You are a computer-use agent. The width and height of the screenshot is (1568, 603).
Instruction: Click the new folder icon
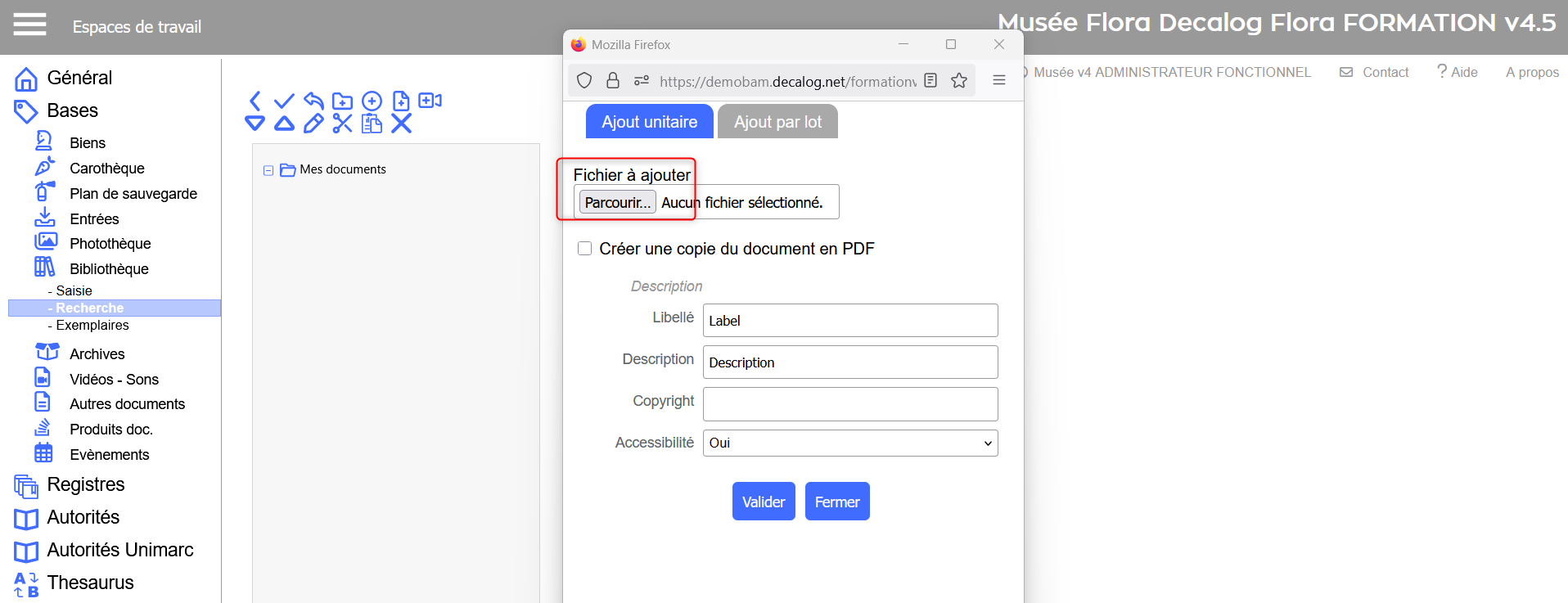(343, 101)
